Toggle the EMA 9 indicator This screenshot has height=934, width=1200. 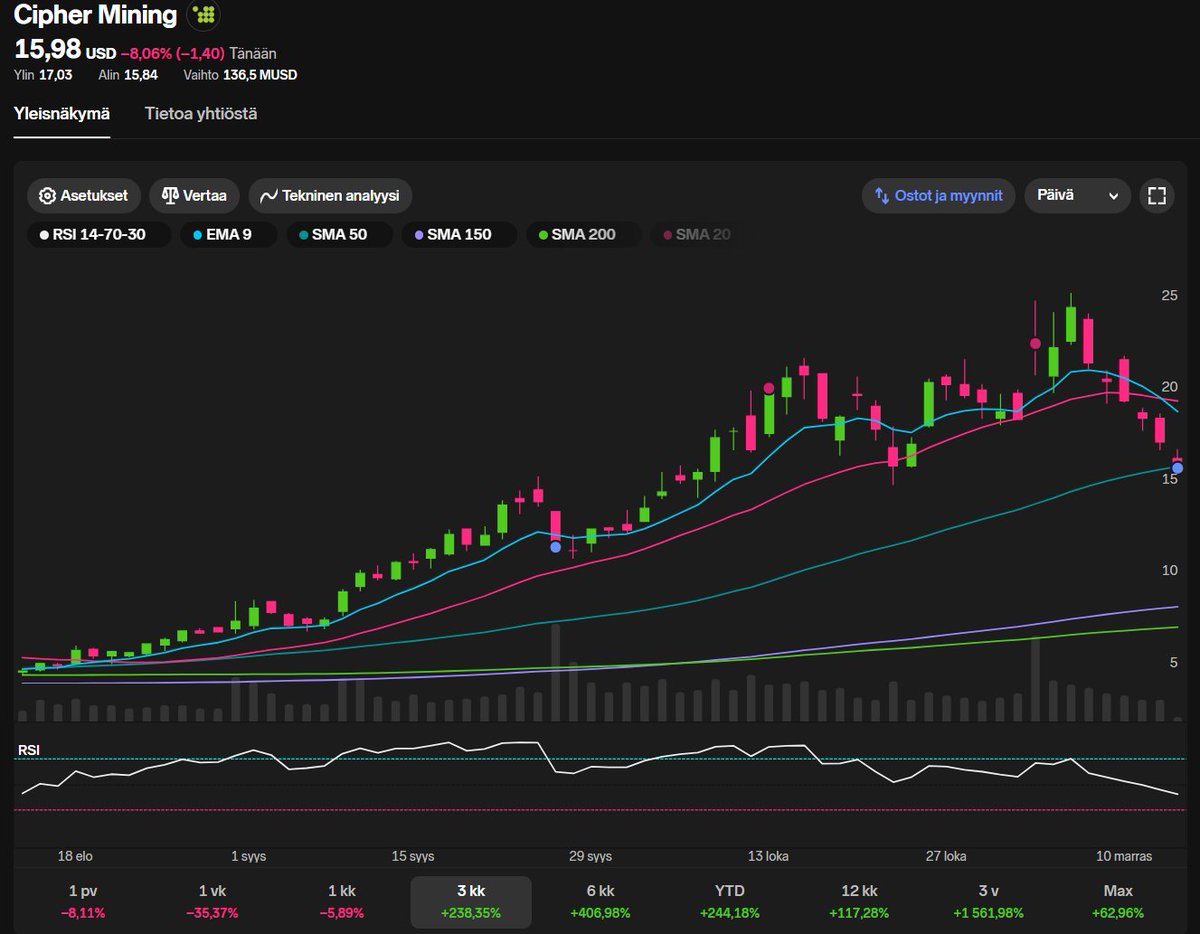pos(228,235)
